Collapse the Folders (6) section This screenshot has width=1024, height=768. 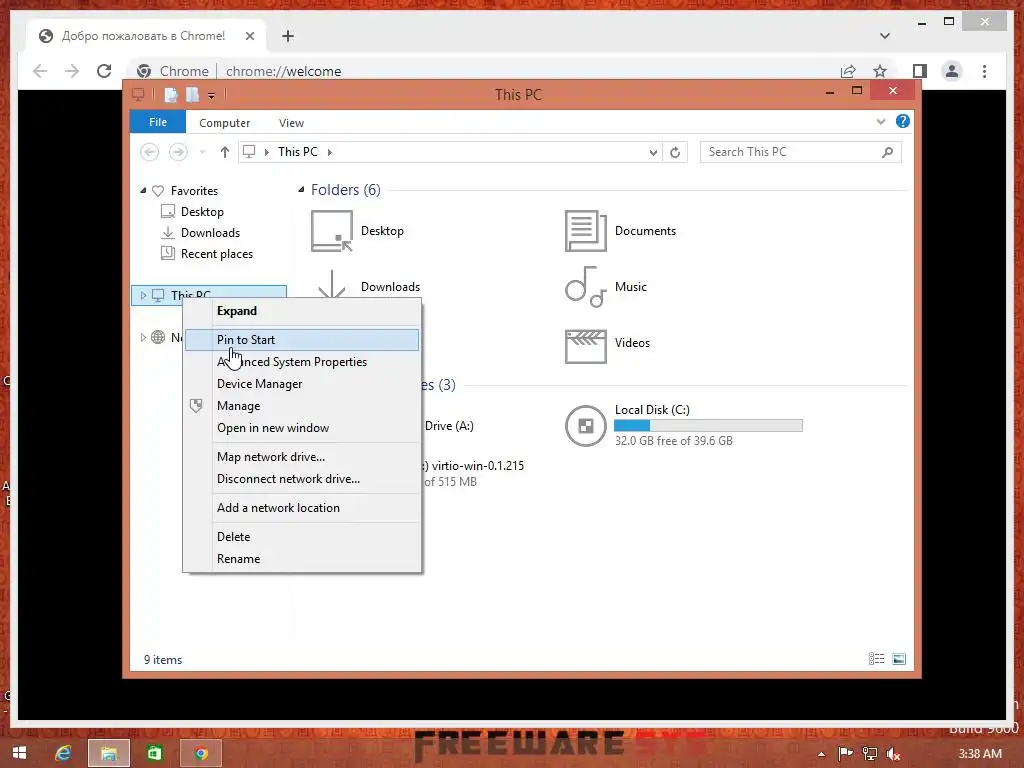tap(301, 190)
